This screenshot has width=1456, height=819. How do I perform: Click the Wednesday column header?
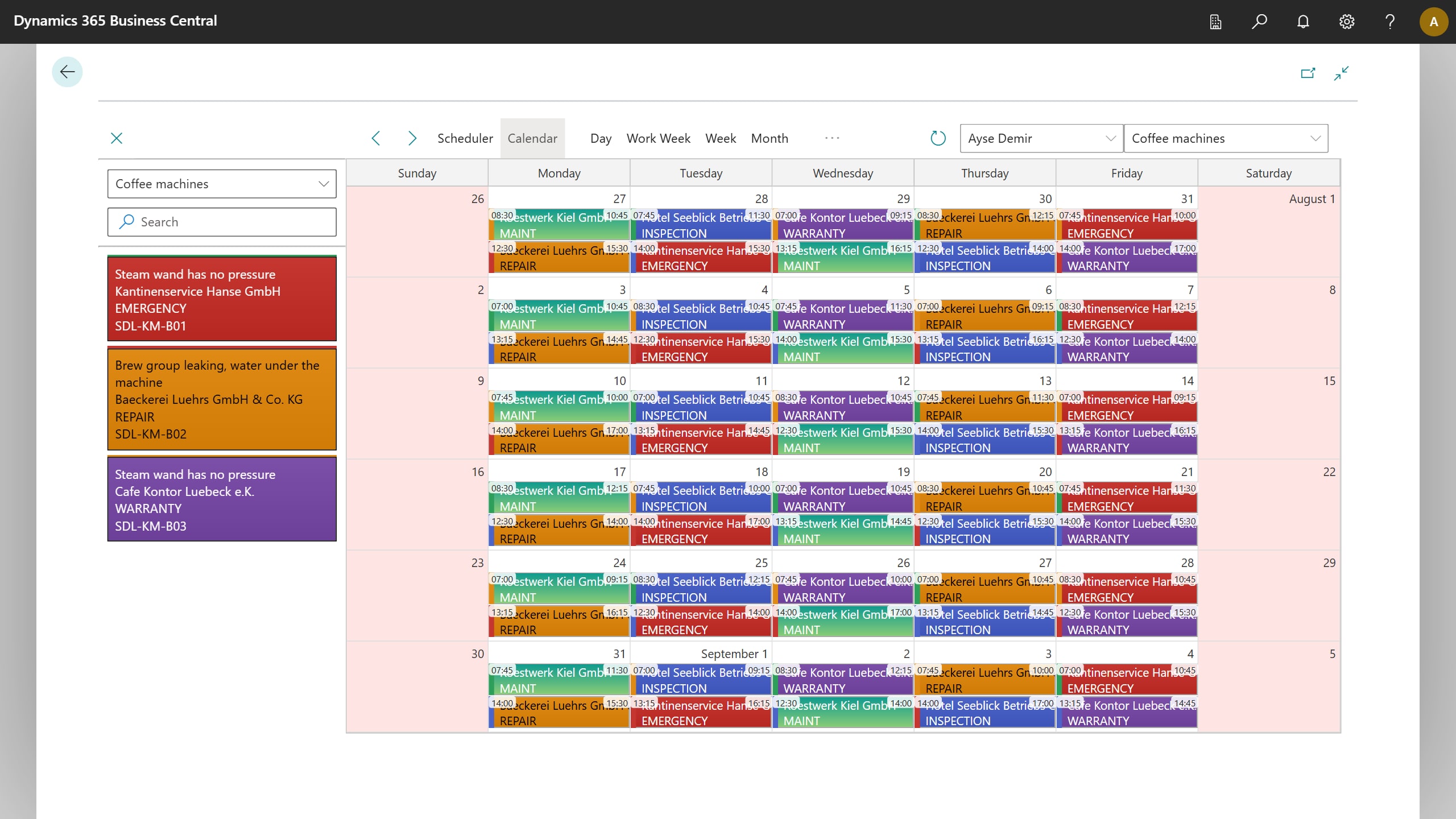843,173
